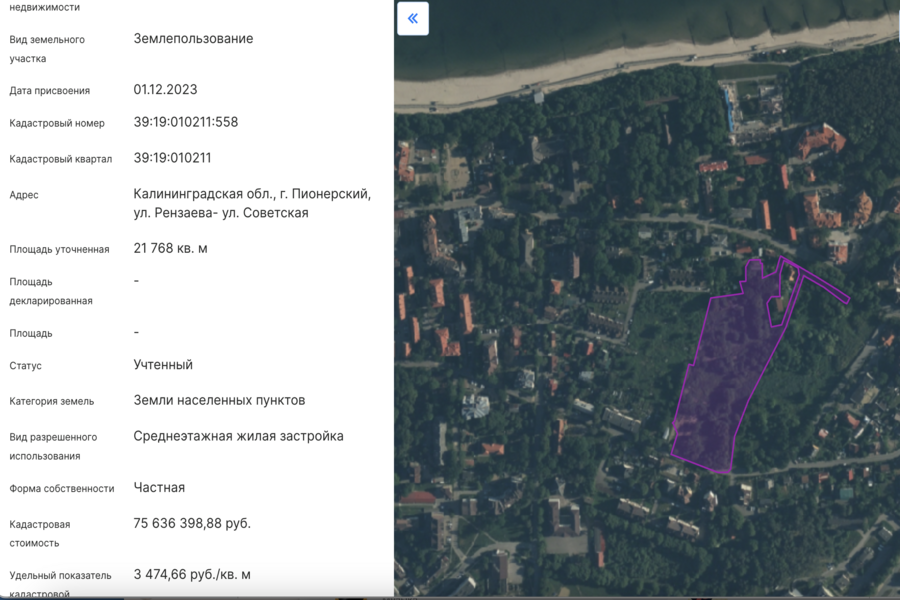Click cadastral number 39:19:010211:558
The width and height of the screenshot is (900, 600).
(185, 122)
